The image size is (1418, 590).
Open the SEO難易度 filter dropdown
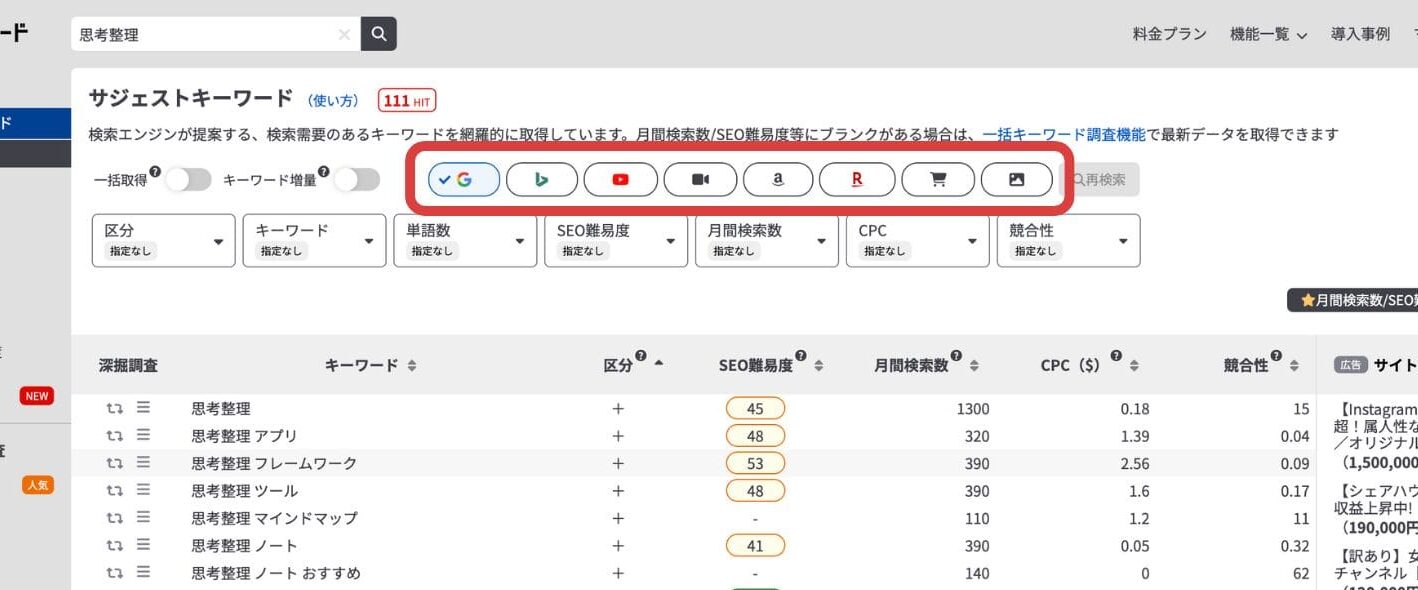click(x=616, y=240)
